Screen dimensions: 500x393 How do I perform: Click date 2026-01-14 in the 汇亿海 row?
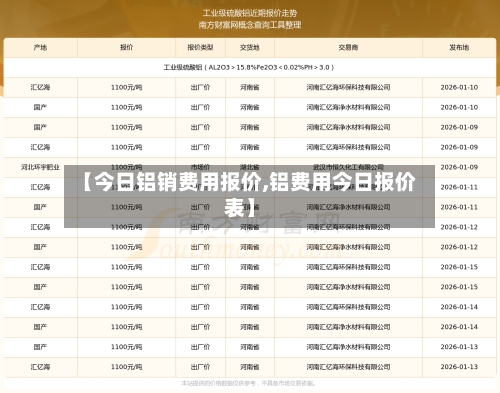[x=459, y=307]
